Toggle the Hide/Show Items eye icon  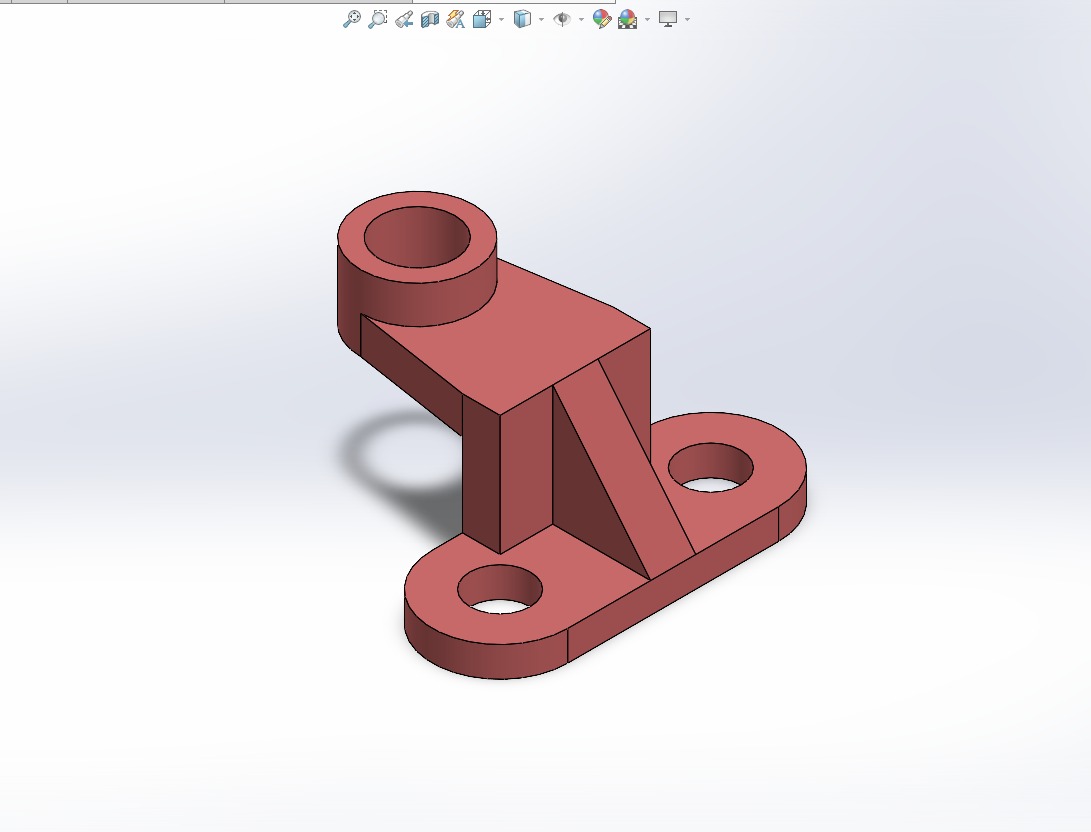pyautogui.click(x=562, y=19)
